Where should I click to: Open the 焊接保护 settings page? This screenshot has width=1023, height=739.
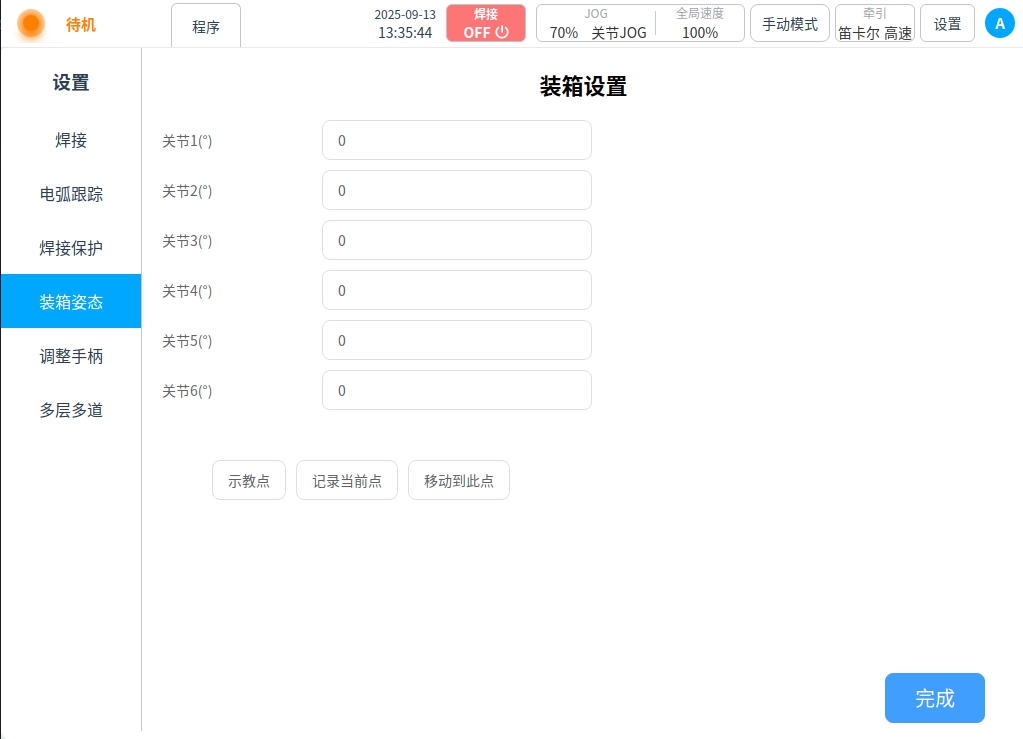pos(71,248)
